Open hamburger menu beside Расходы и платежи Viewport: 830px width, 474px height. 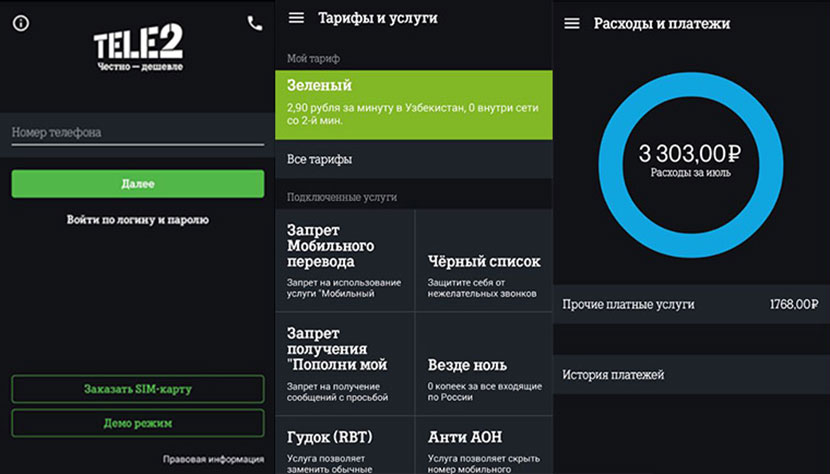(x=572, y=23)
